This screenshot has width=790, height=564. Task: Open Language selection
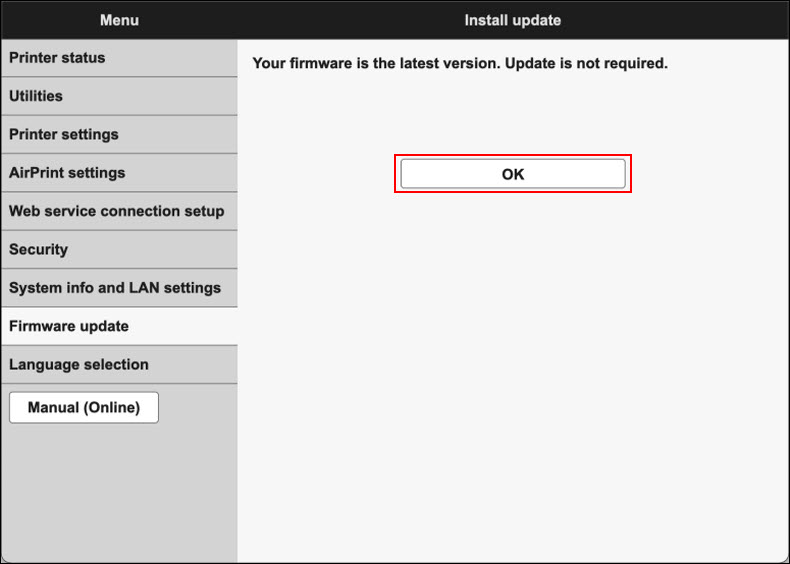click(79, 364)
